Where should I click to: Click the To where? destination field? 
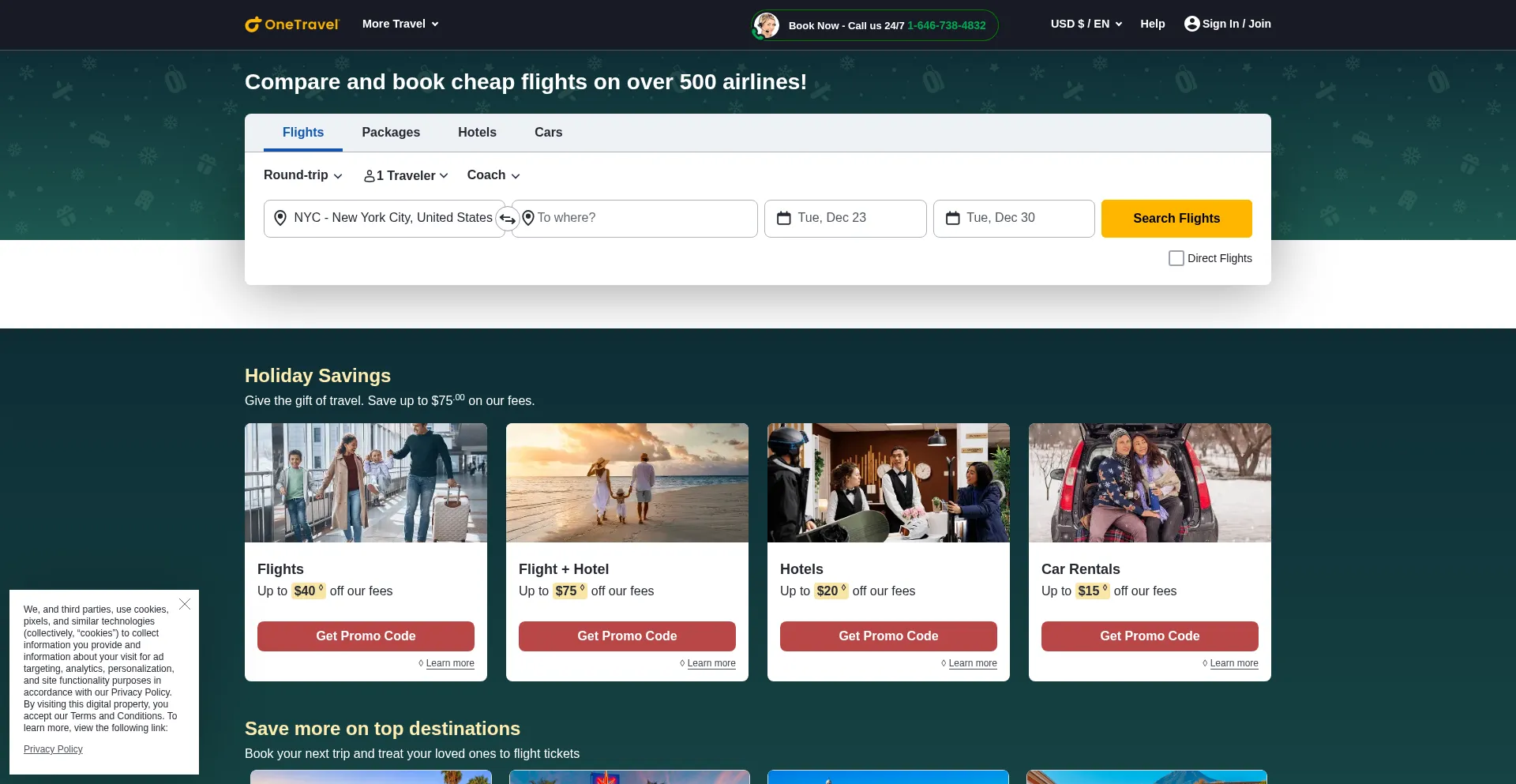[x=635, y=219]
